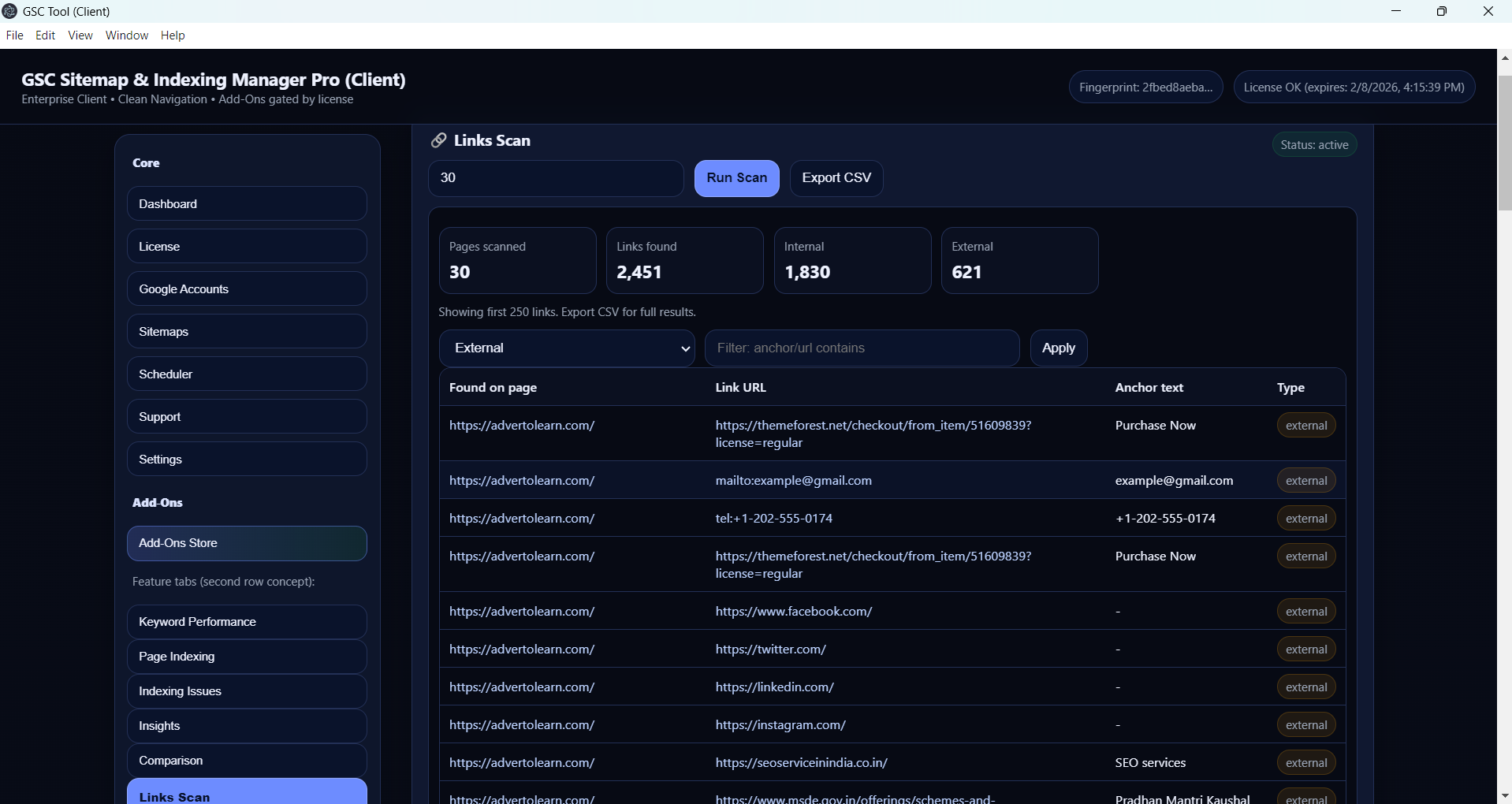Open the seoserviceinindia.co.in link URL
Viewport: 1512px width, 804px height.
[801, 763]
